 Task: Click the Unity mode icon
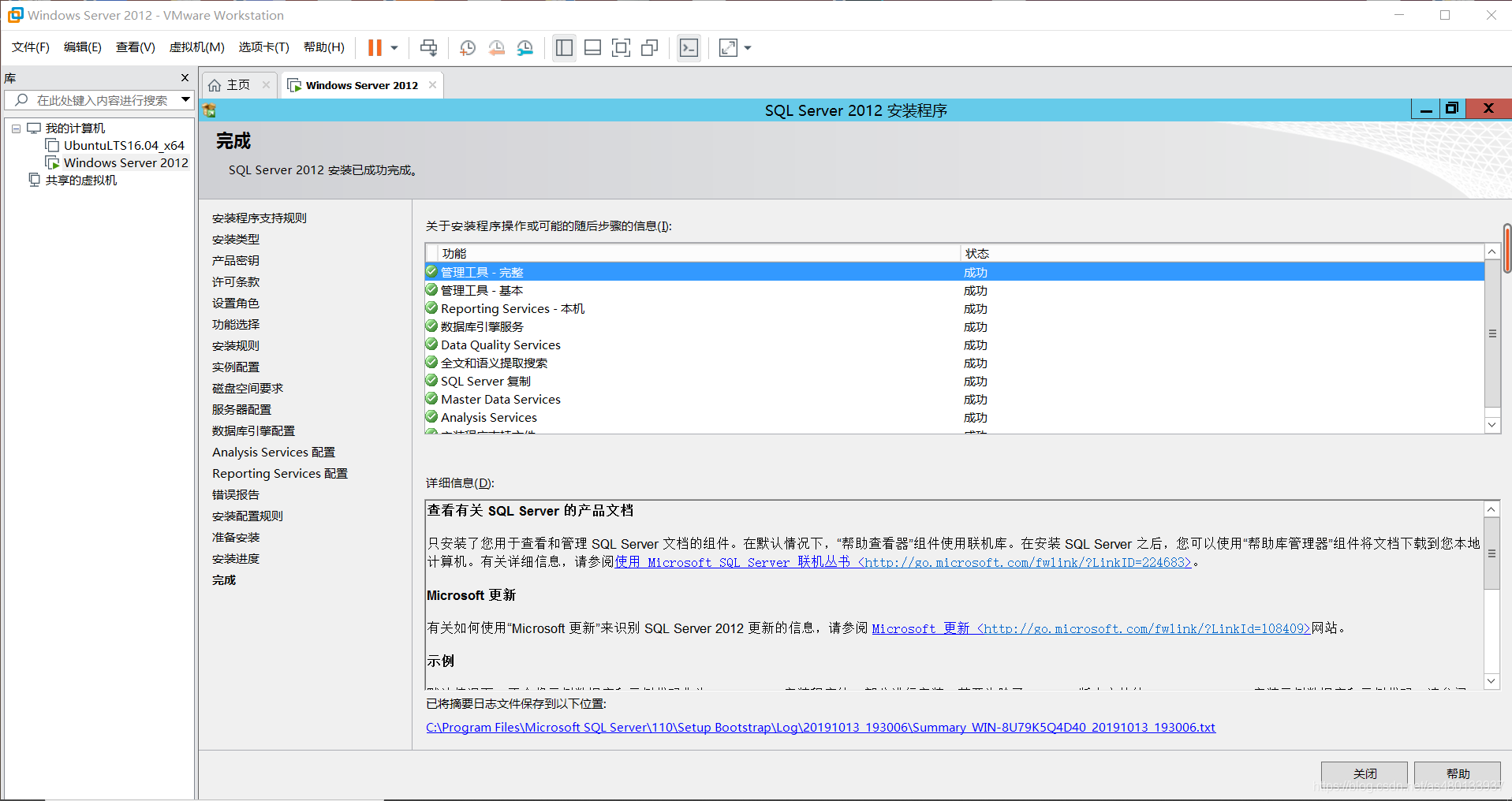pyautogui.click(x=650, y=48)
